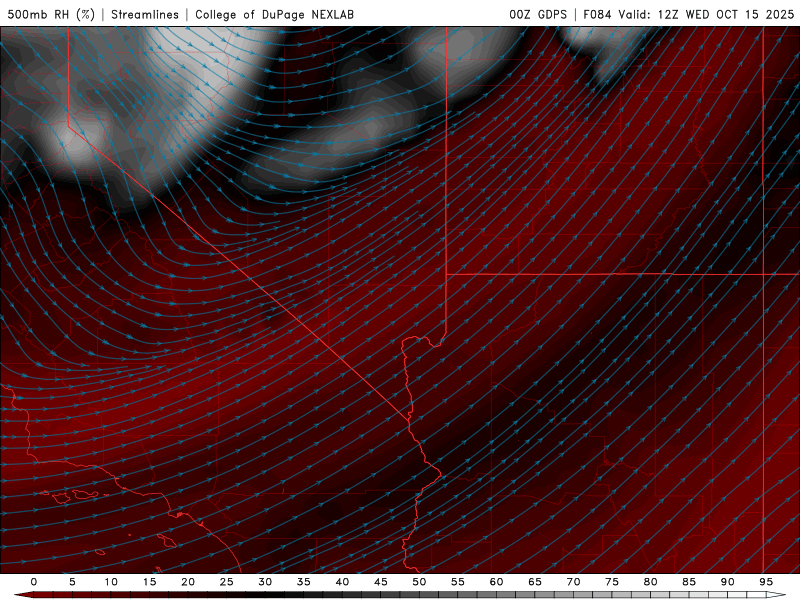Click the colorbar label '0'
The image size is (800, 600).
click(34, 582)
